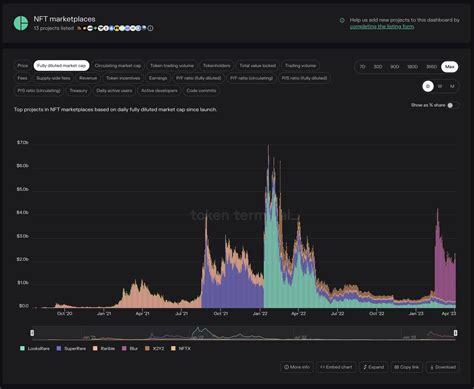This screenshot has width=474, height=389.
Task: Set time range to 30D
Action: tap(378, 67)
